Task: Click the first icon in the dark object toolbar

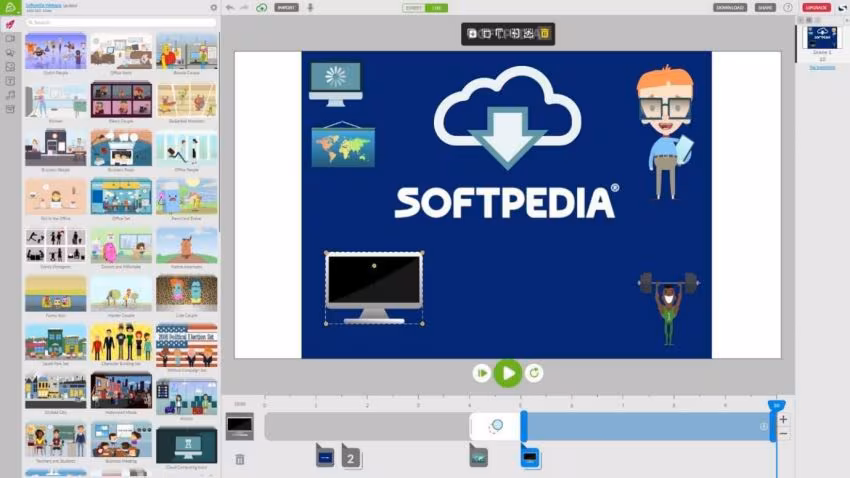Action: 472,34
